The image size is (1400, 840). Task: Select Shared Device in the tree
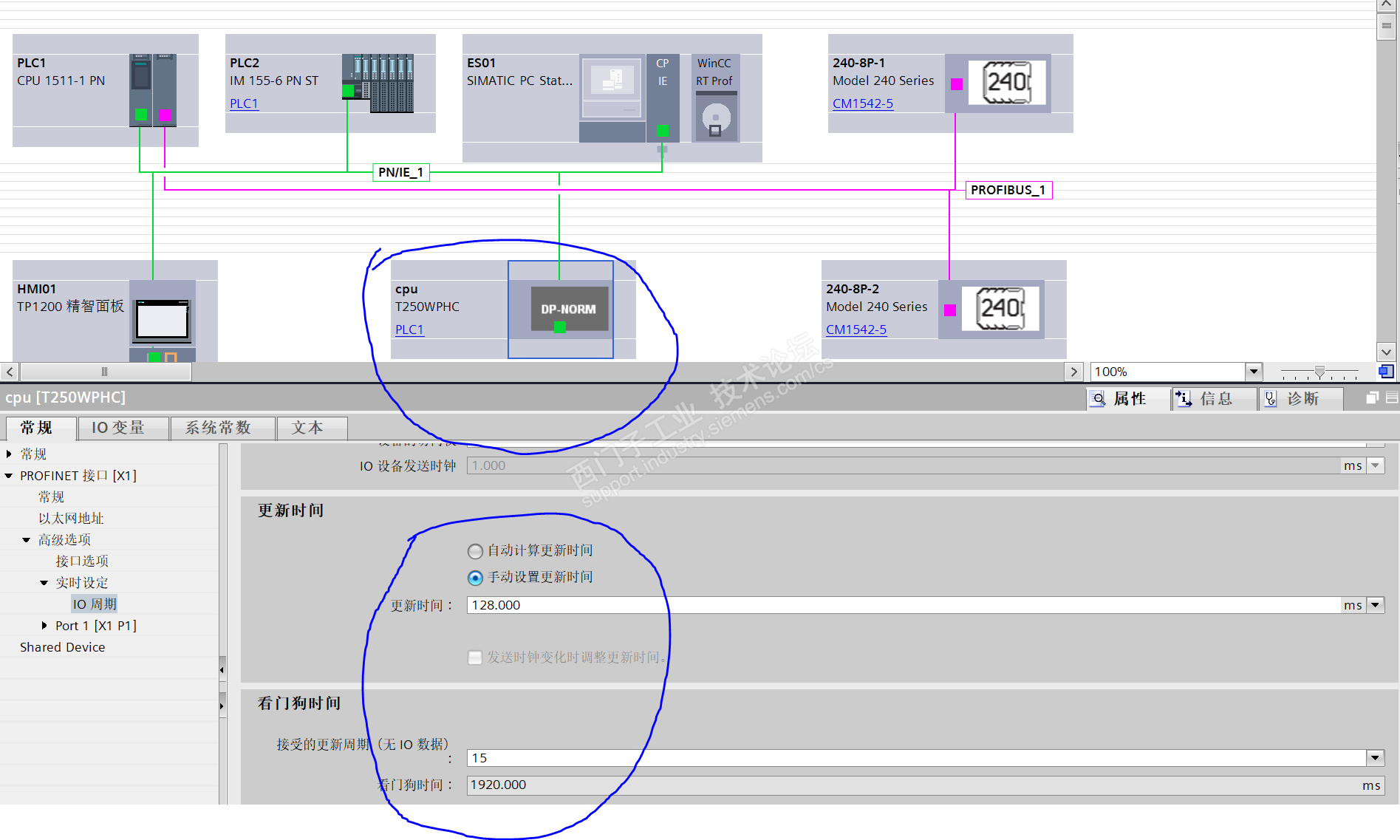pos(63,647)
